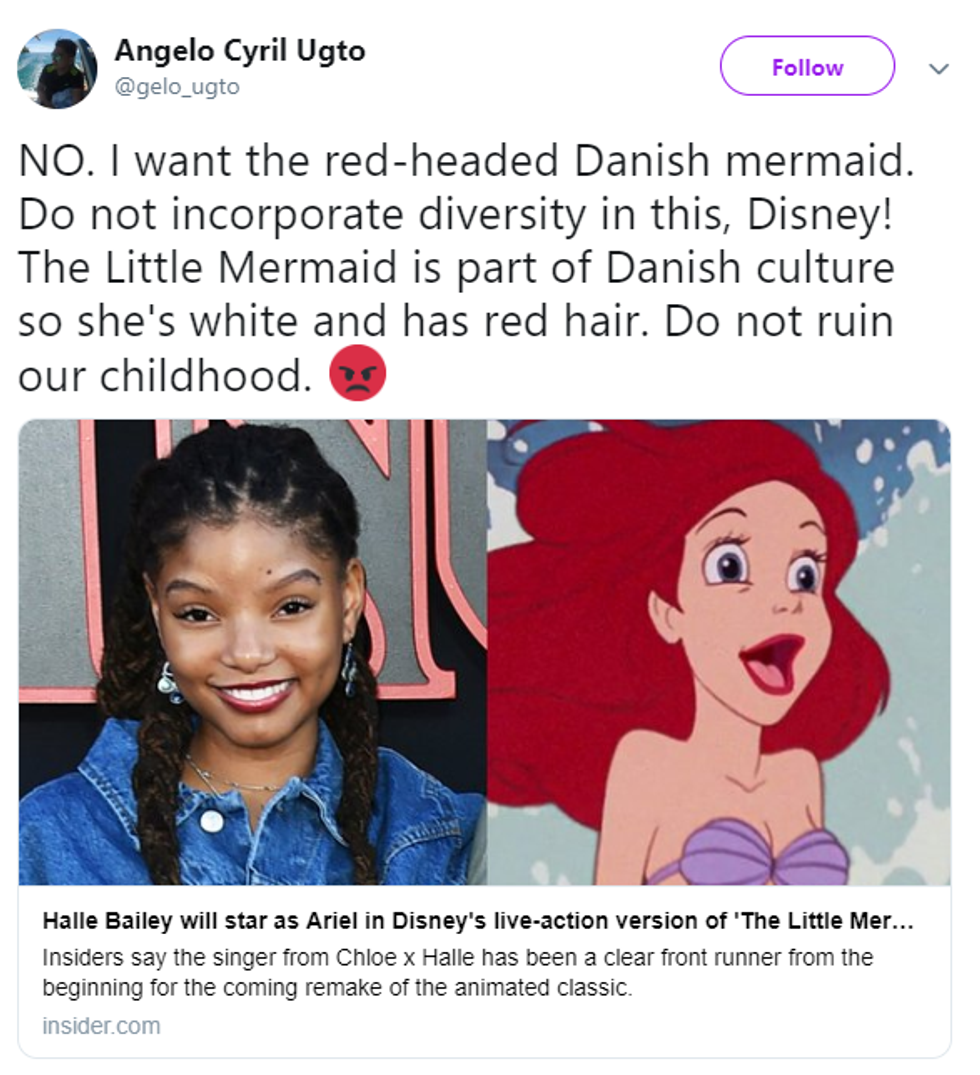Open Angelo Cyril Ugto's profile avatar
The width and height of the screenshot is (980, 1075).
click(57, 69)
